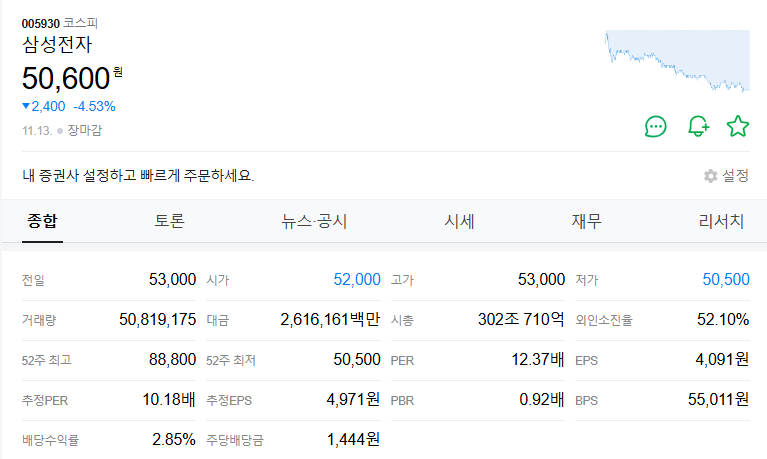The width and height of the screenshot is (767, 459).
Task: Click the stock code 005930
Action: coord(41,23)
